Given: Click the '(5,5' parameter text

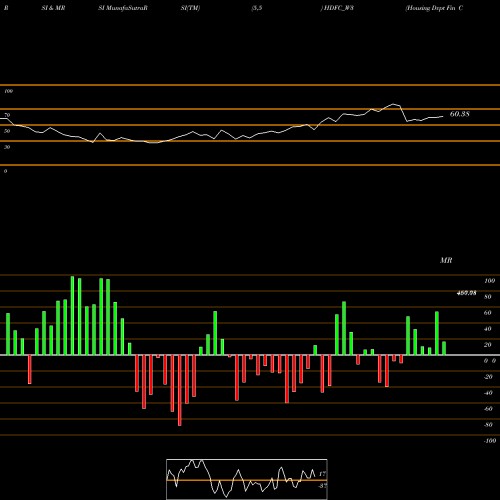Looking at the screenshot, I should coord(257,8).
